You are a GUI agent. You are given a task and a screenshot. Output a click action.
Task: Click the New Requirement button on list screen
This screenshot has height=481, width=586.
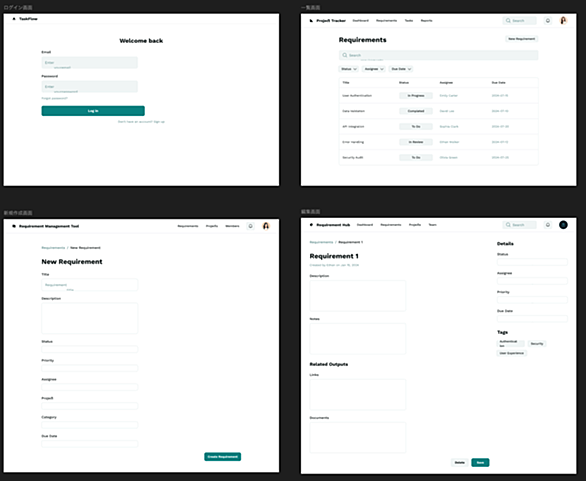(x=522, y=39)
